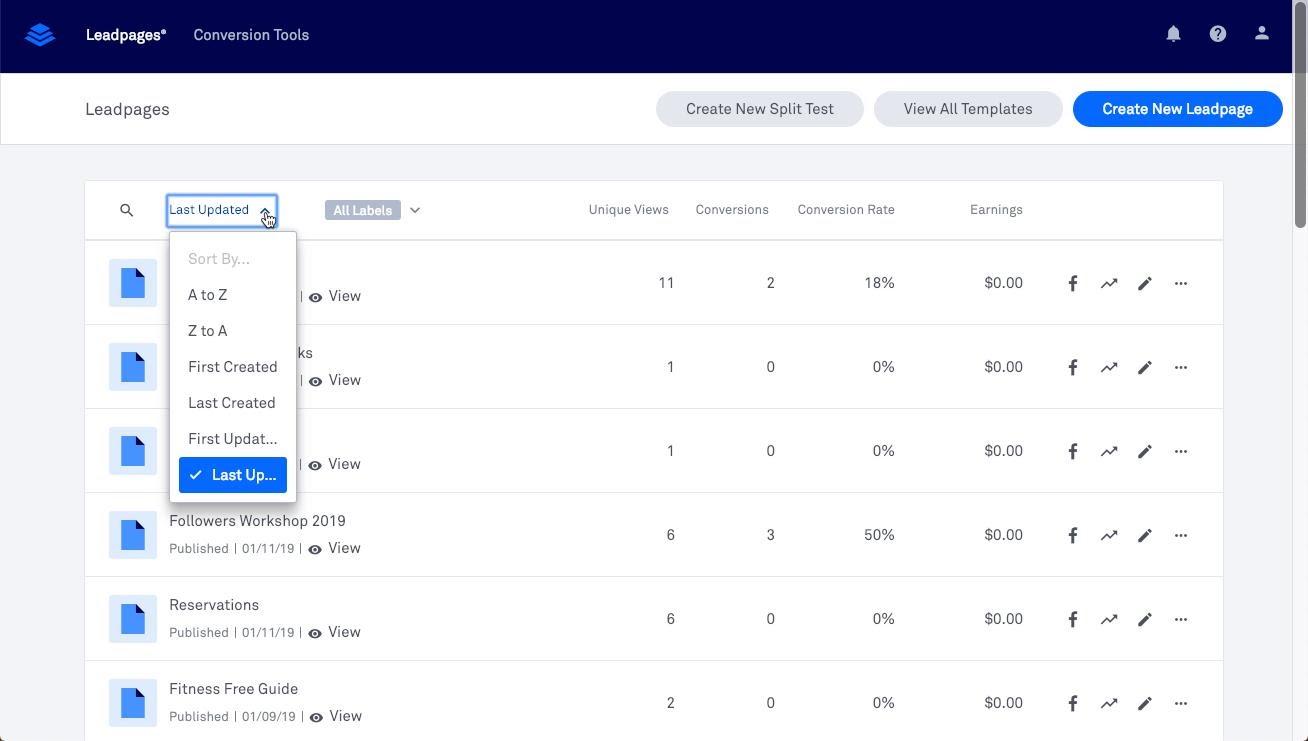This screenshot has width=1308, height=741.
Task: Click View All Templates button
Action: click(x=968, y=109)
